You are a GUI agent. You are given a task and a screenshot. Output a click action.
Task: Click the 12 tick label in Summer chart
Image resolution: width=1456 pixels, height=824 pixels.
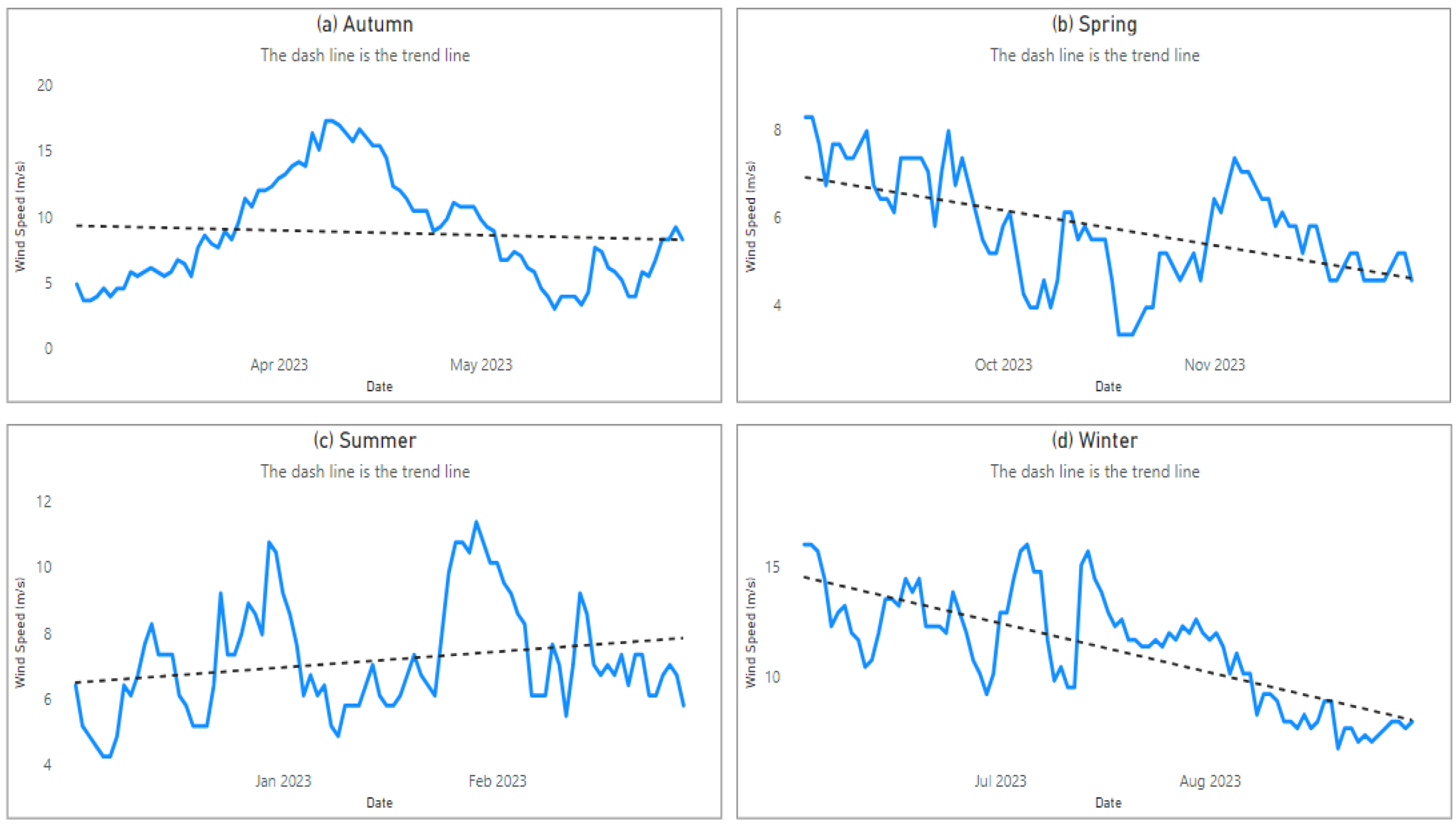click(44, 501)
